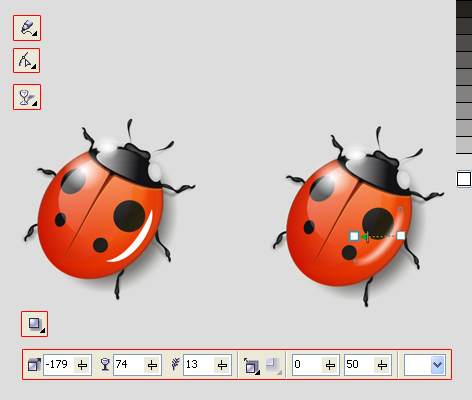Viewport: 472px width, 400px height.
Task: Adjust the feathering value 13 stepper
Action: coord(222,365)
